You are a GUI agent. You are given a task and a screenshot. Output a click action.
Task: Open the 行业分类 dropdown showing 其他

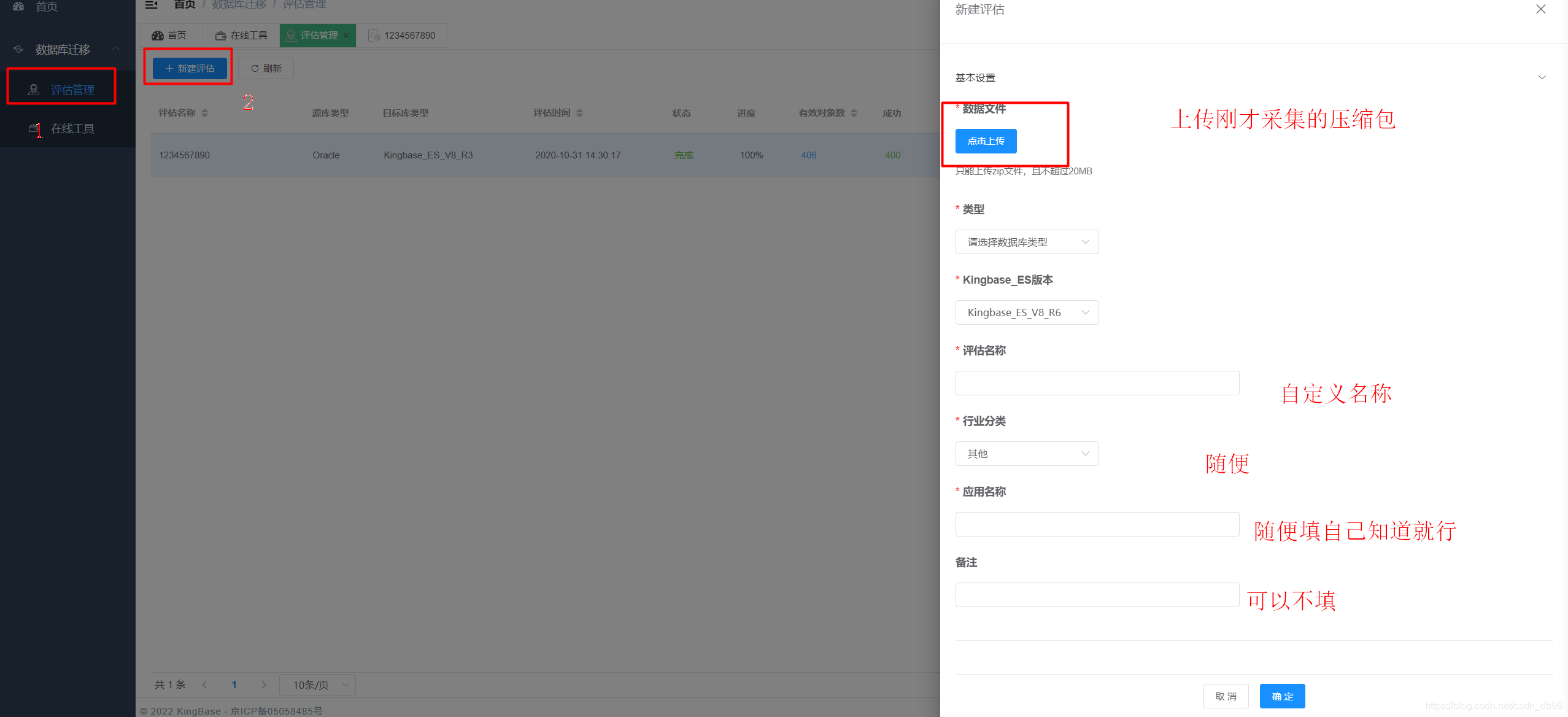click(1027, 454)
